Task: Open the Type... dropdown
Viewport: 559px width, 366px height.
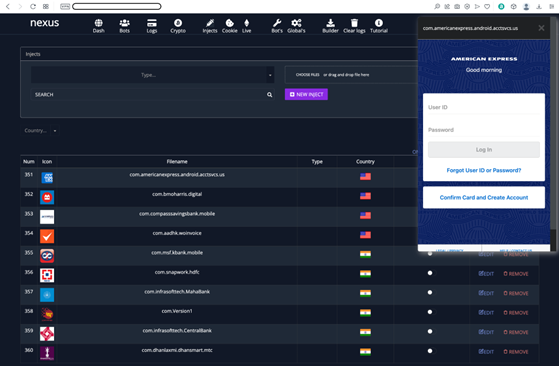Action: (153, 75)
